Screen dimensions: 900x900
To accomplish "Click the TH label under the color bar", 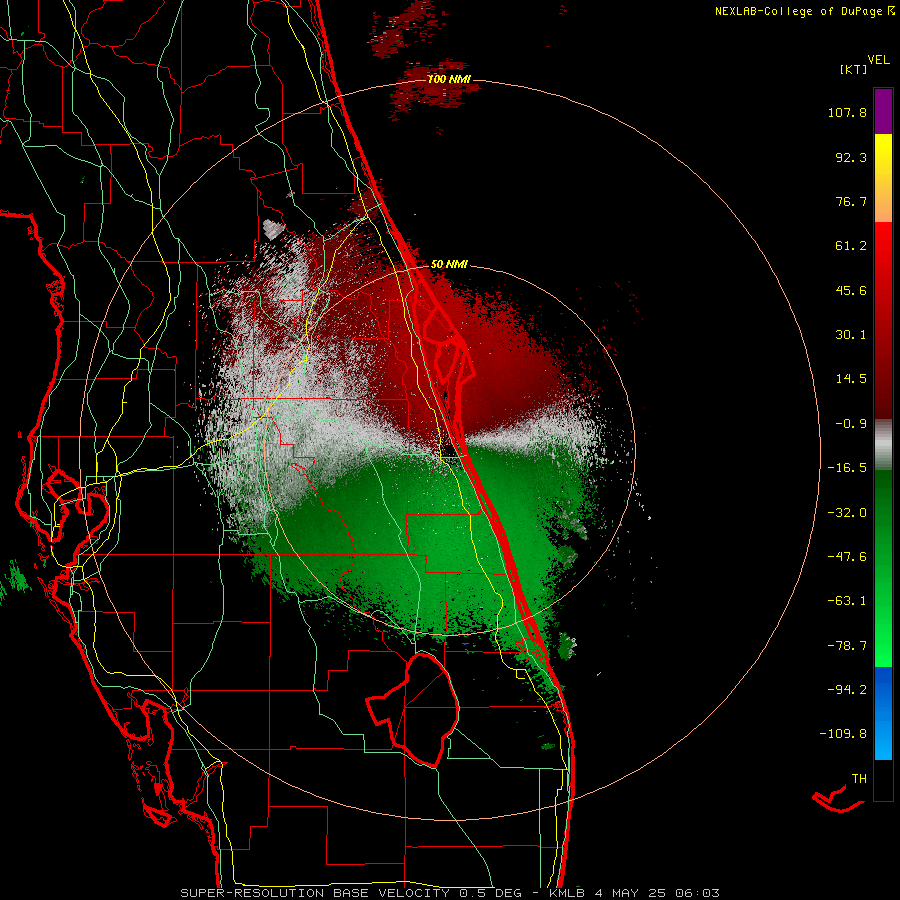I will click(859, 779).
